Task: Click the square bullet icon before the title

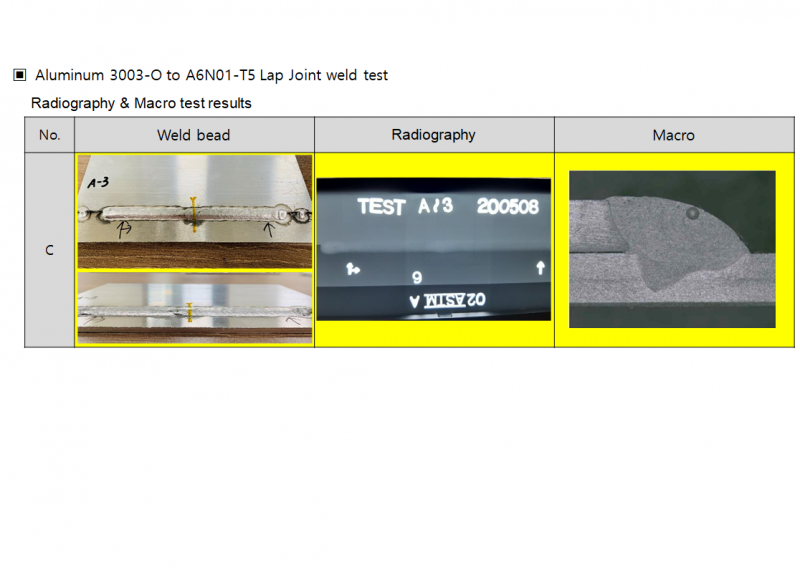Action: (19, 75)
